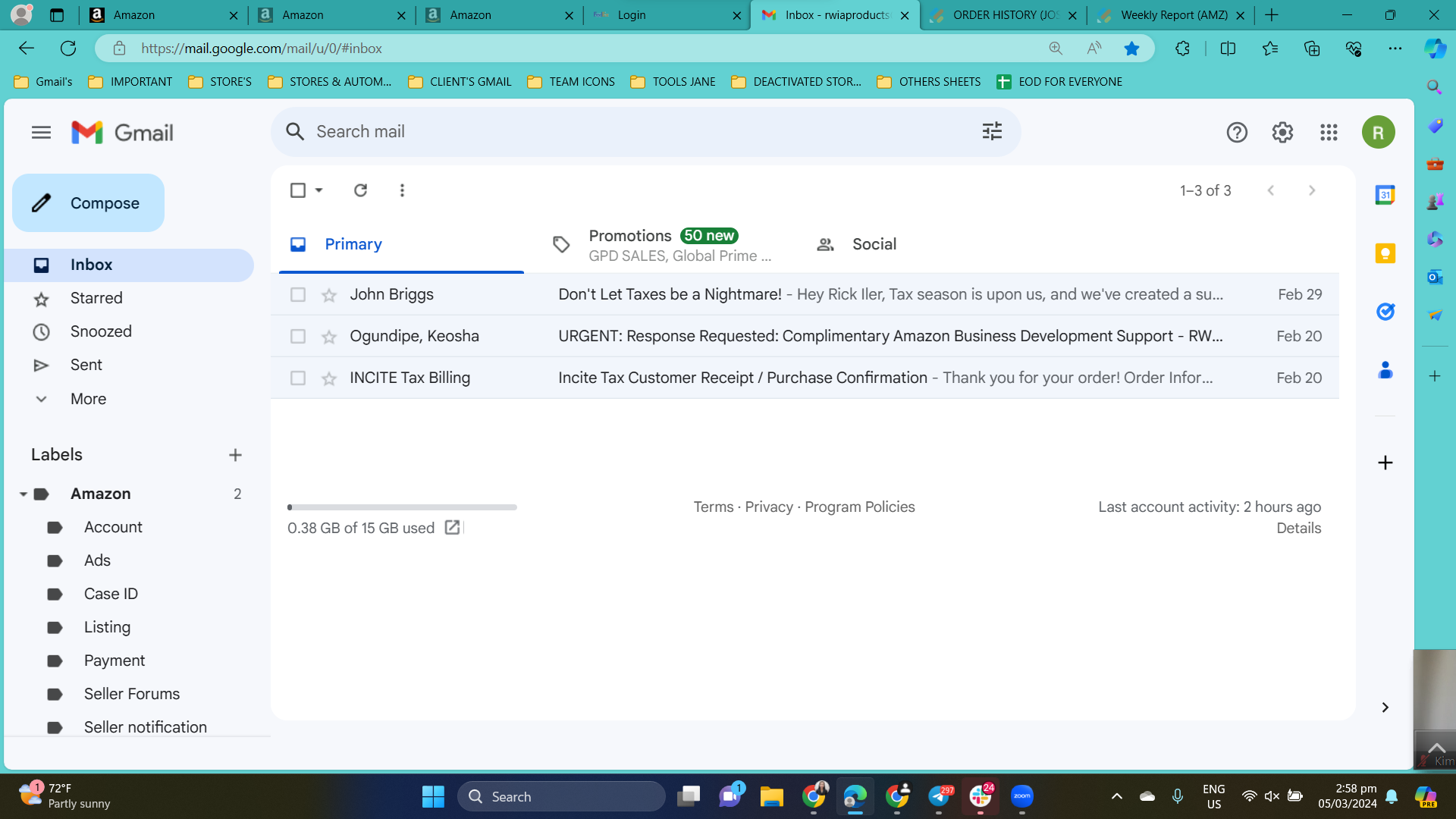Click the Search mail field

(645, 132)
